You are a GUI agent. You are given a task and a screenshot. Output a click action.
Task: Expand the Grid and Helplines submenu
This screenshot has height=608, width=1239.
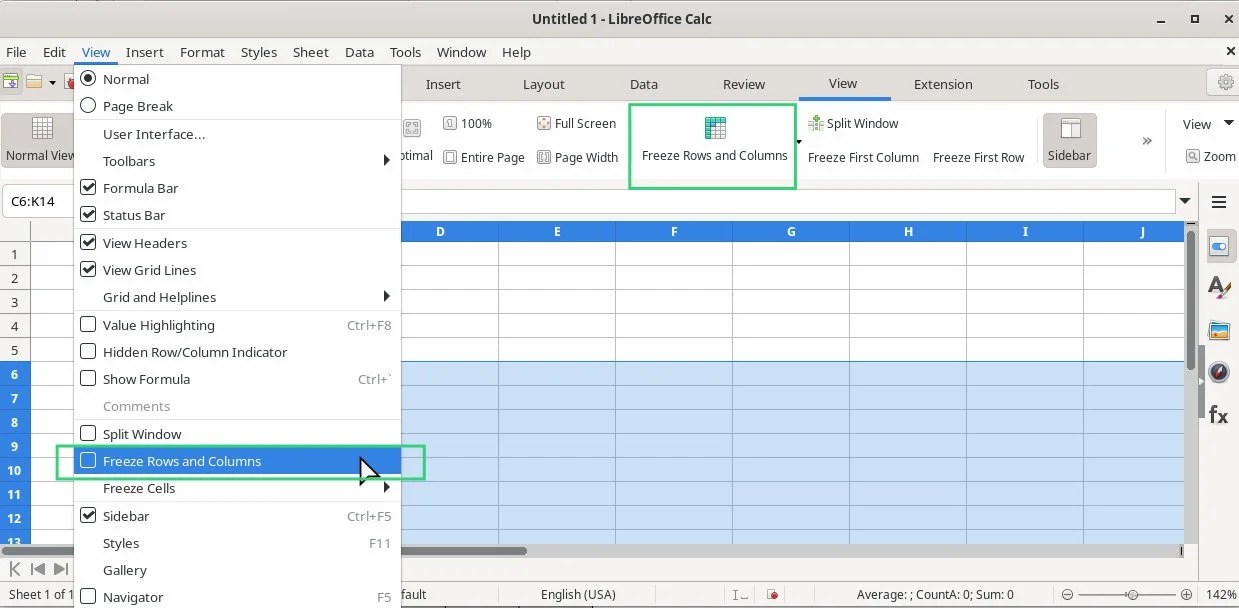[159, 297]
